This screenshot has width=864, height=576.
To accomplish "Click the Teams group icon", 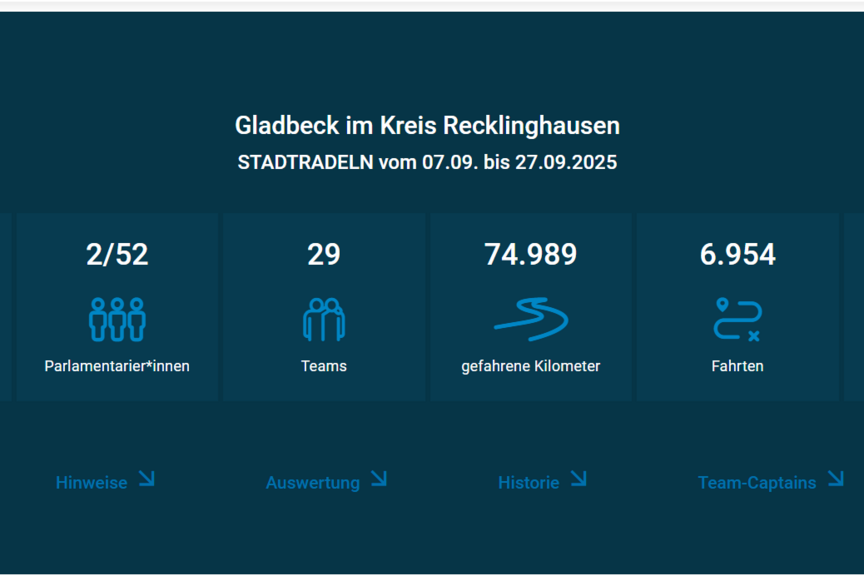I will pos(324,319).
